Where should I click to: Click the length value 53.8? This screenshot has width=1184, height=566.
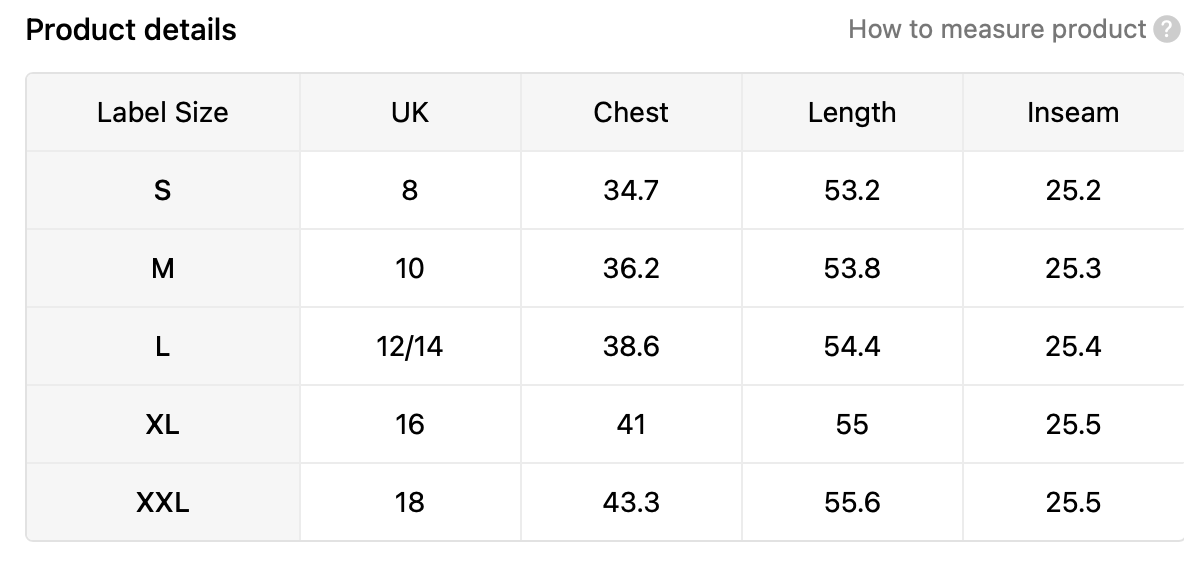click(852, 268)
